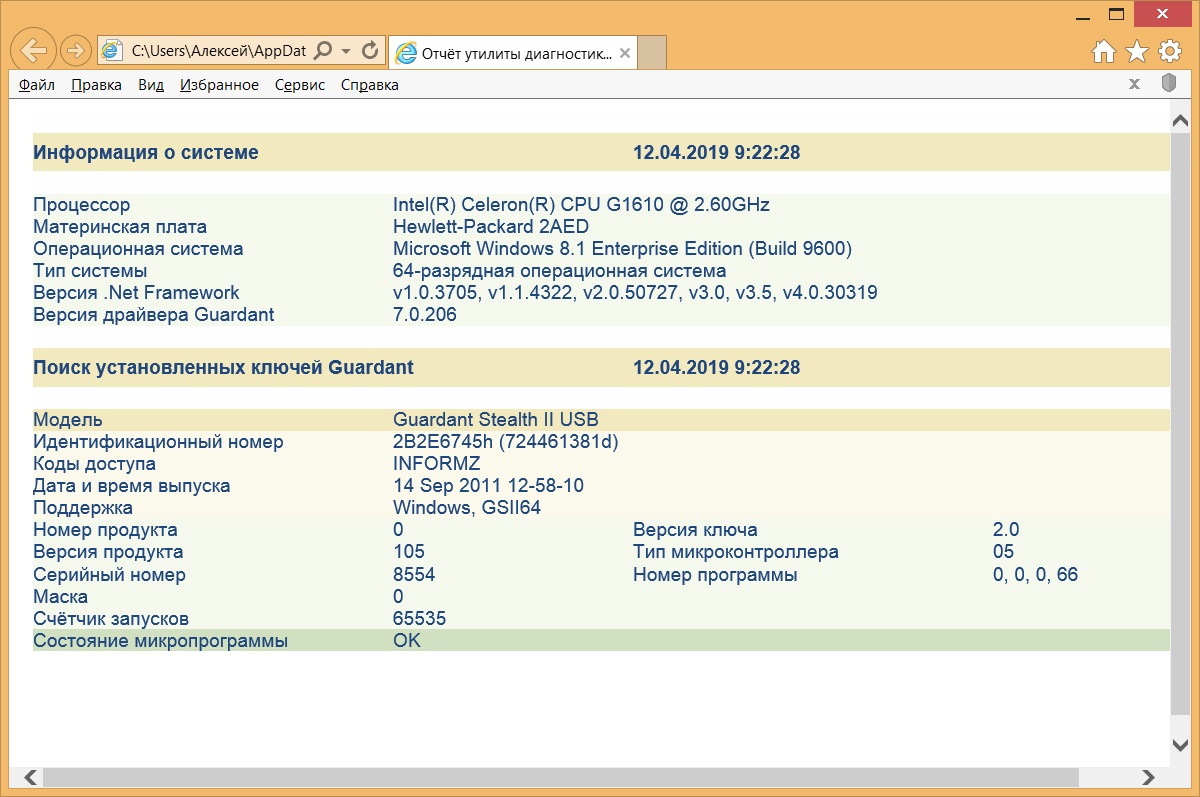This screenshot has height=797, width=1200.
Task: Click the Версия ключа value 2.0
Action: 1006,530
